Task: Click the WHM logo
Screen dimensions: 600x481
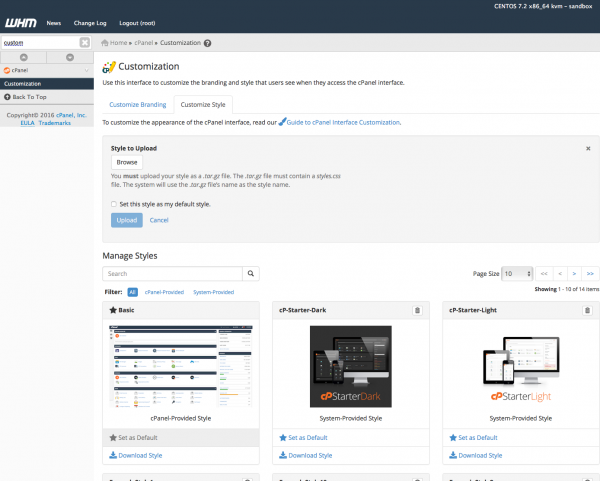Action: (21, 23)
